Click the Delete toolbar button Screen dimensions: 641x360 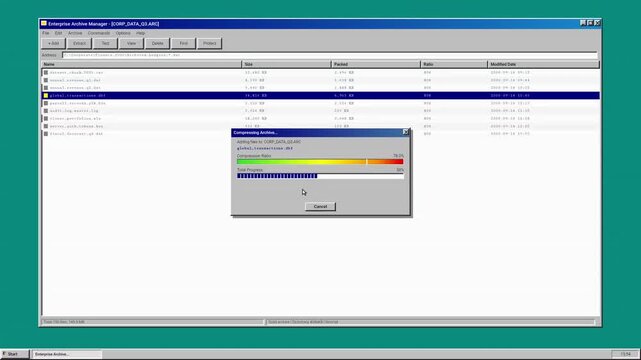tap(157, 43)
